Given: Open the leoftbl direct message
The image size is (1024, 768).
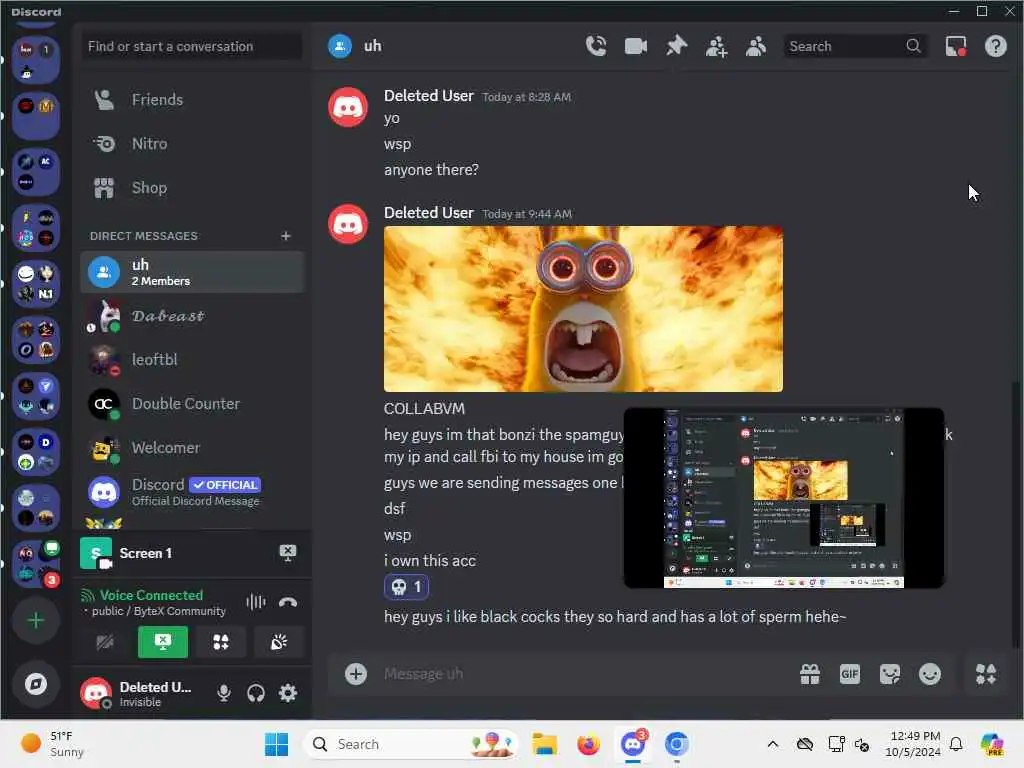Looking at the screenshot, I should [x=192, y=360].
